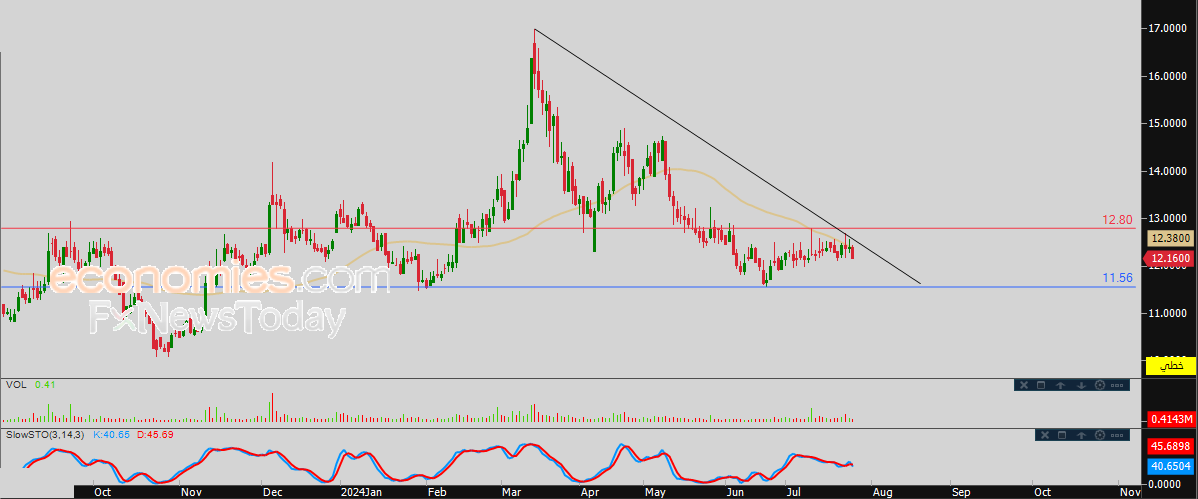
Task: Click the Aug label on time axis
Action: pyautogui.click(x=882, y=491)
